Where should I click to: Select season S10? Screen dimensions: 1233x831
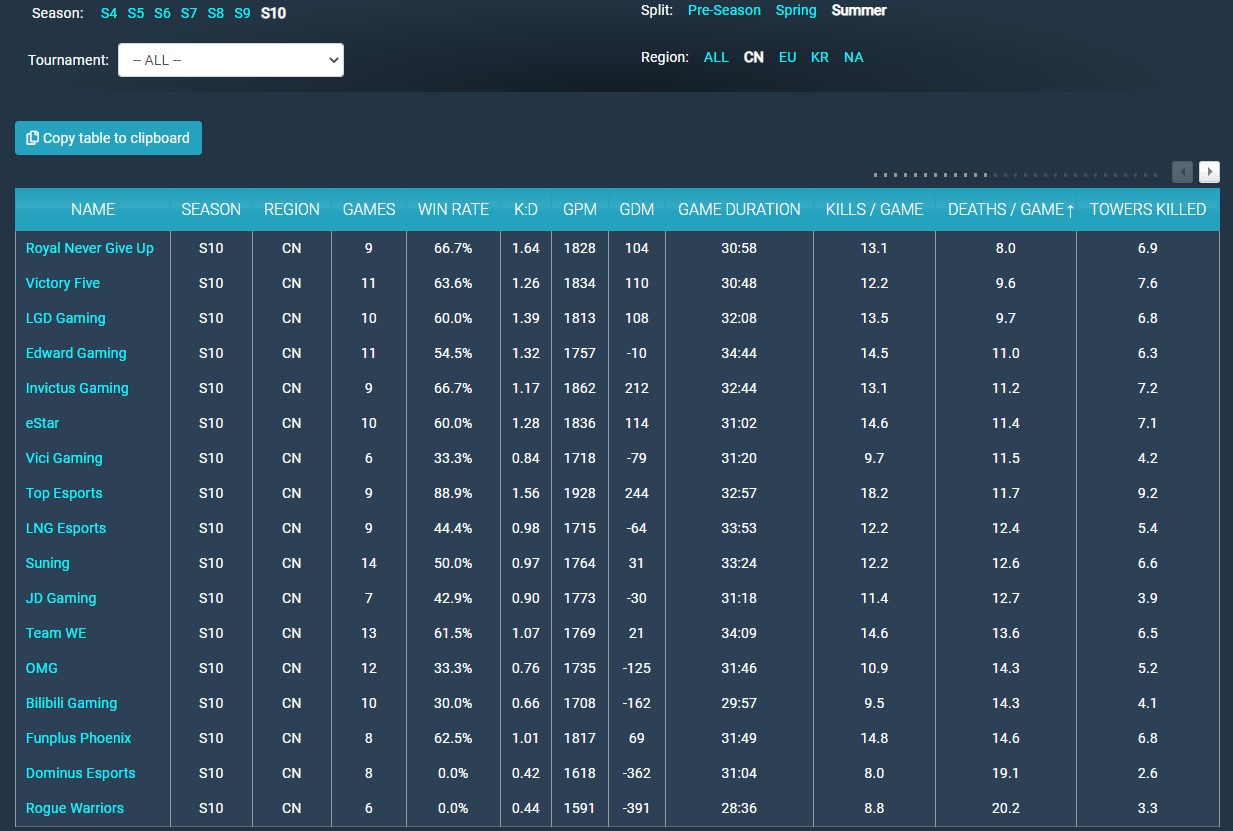click(273, 13)
